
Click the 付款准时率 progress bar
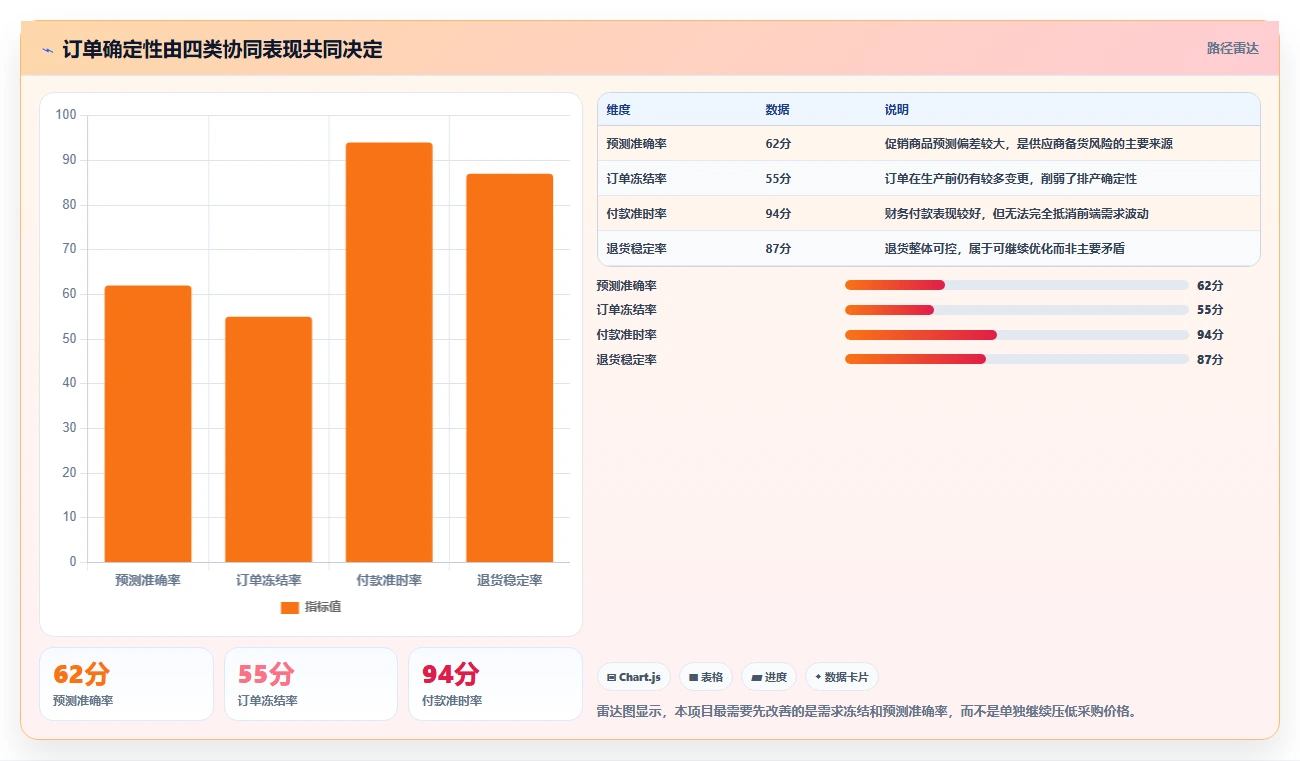tap(1016, 335)
